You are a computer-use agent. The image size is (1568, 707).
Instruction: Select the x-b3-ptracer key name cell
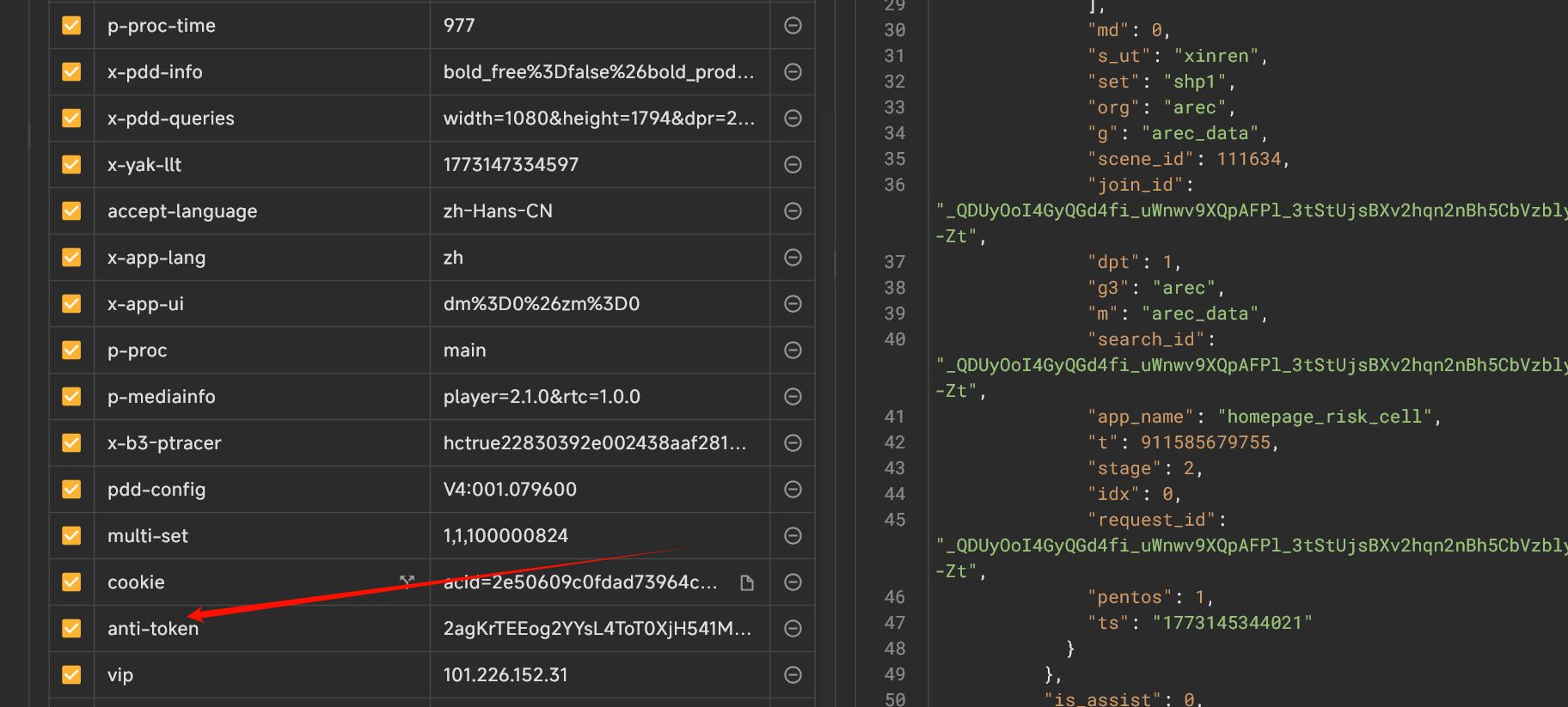[164, 443]
